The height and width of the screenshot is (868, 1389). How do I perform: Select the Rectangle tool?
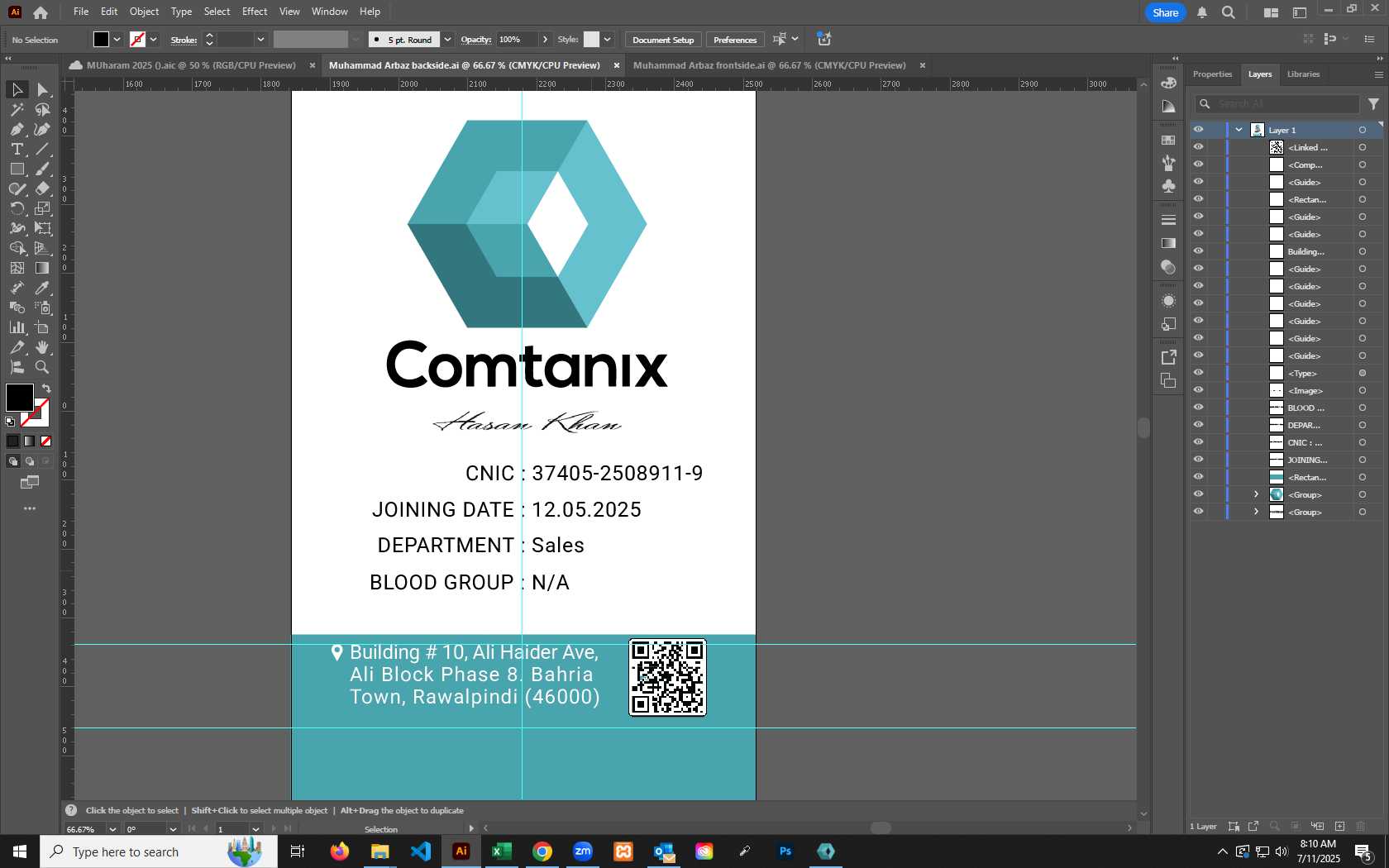click(x=17, y=169)
